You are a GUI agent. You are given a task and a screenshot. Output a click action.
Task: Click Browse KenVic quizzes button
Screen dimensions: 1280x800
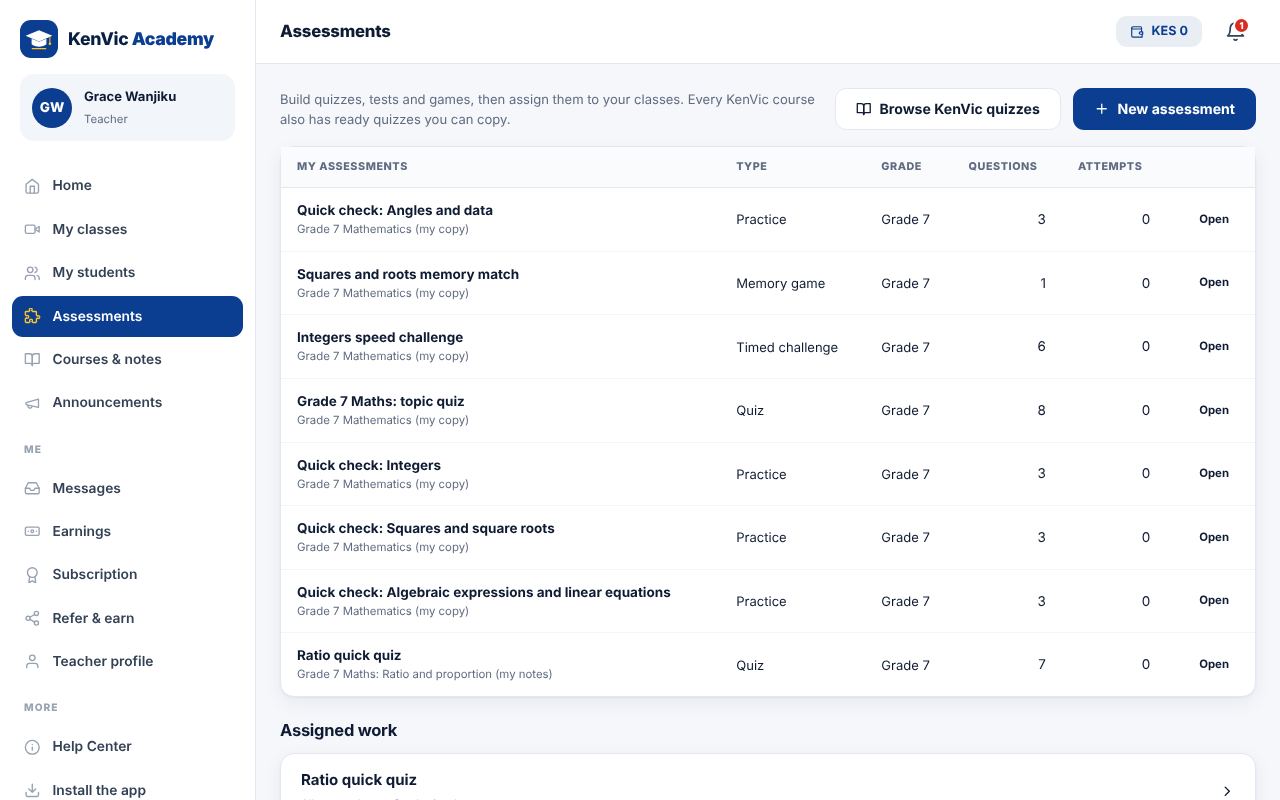(x=948, y=109)
